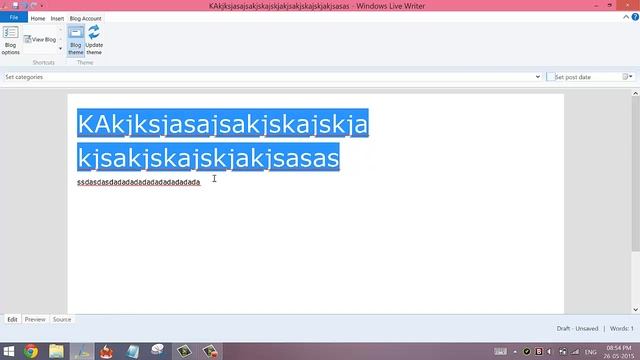Show hidden tray icons arrow

tap(515, 351)
